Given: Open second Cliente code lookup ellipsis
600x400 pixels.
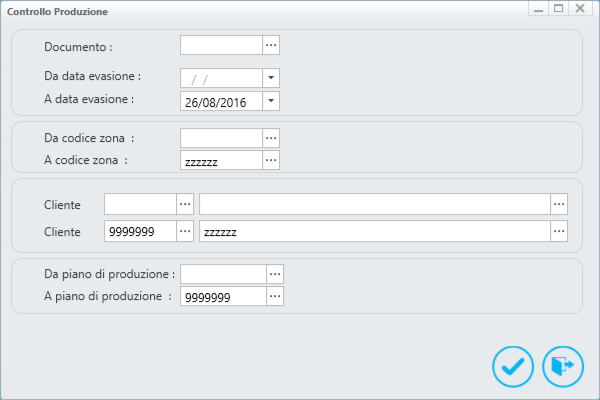Looking at the screenshot, I should pyautogui.click(x=185, y=231).
